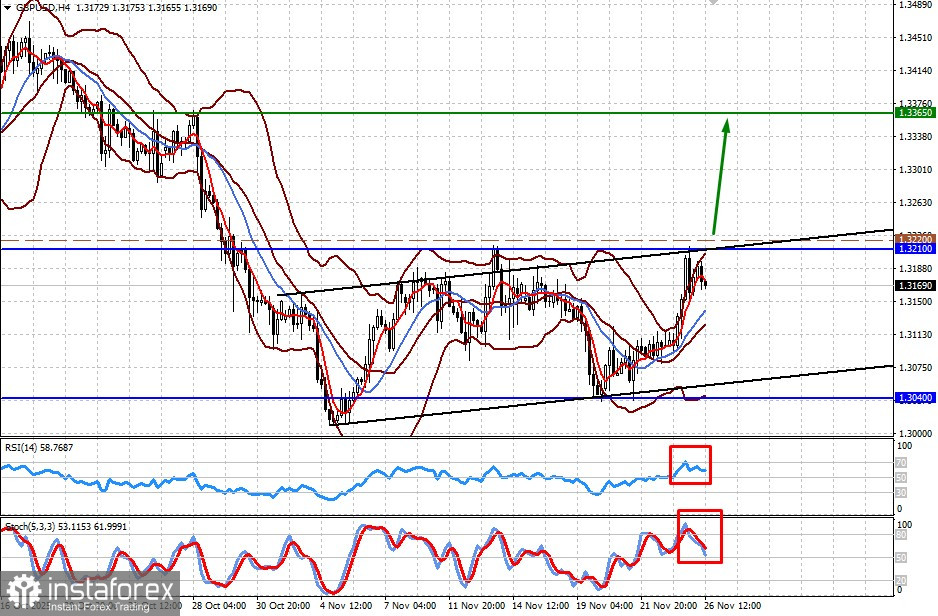This screenshot has width=938, height=616.
Task: Click the 21 Nov 20:00 time label
Action: (668, 605)
